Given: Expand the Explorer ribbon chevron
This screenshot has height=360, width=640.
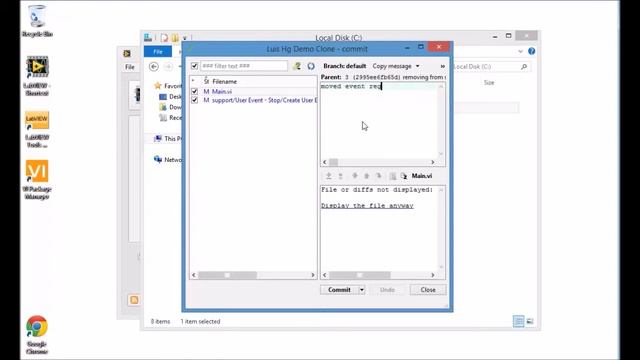Looking at the screenshot, I should 520,51.
